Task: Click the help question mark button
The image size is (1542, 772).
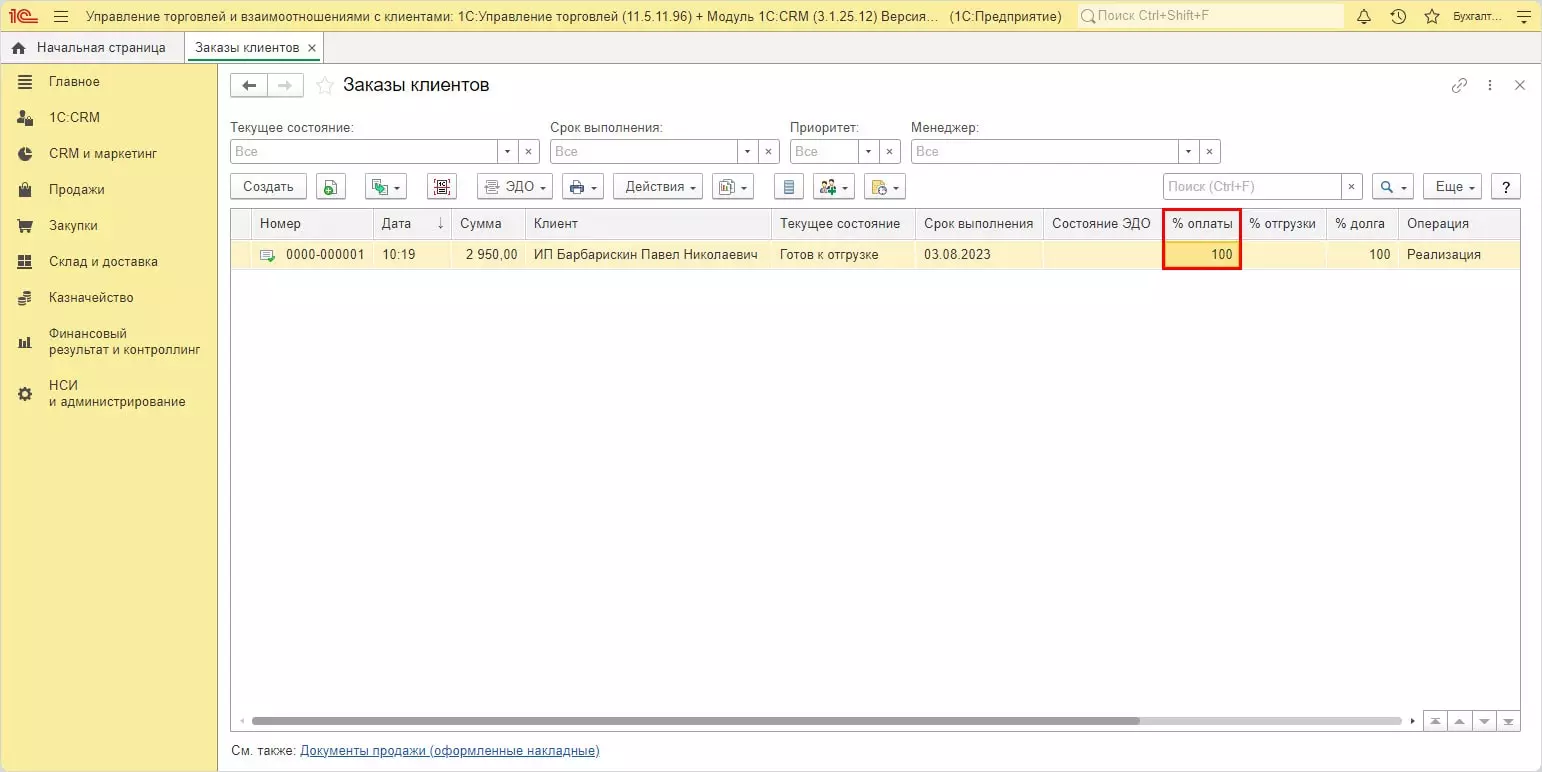Action: pyautogui.click(x=1505, y=187)
